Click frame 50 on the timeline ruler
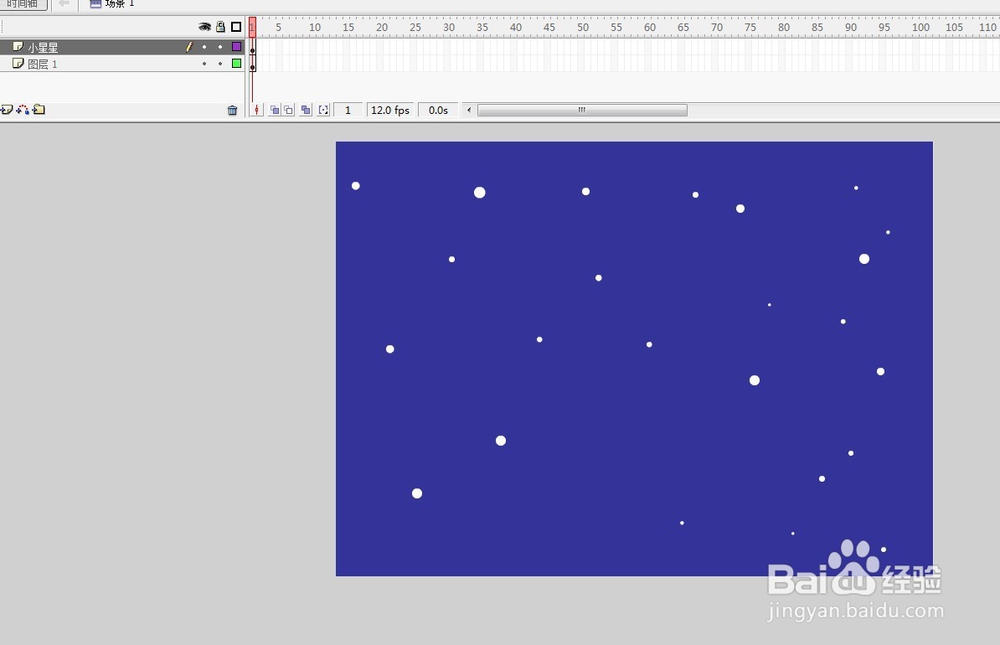Screen dimensions: 1000x645 583,27
